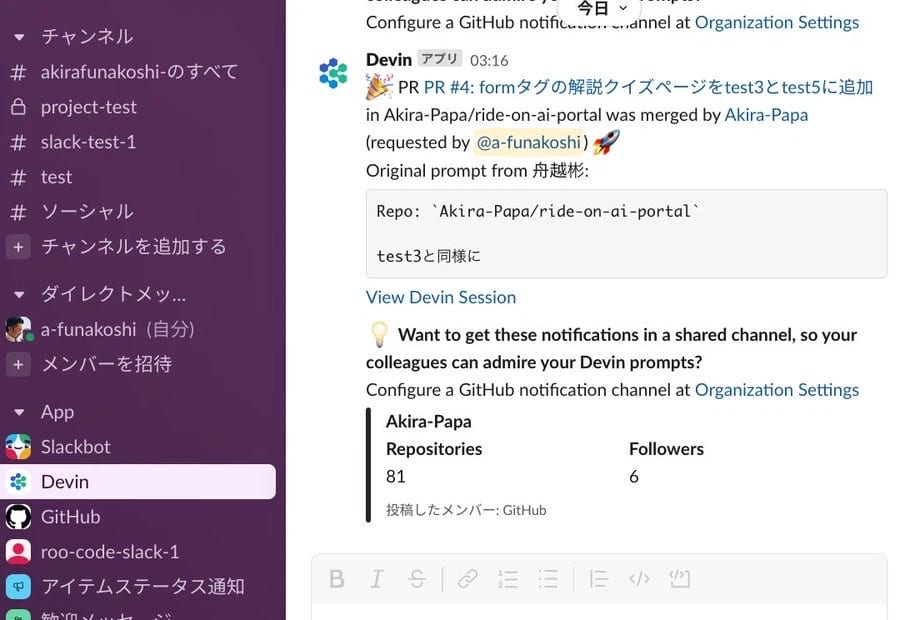Screen dimensions: 900x620
Task: Click the roo-code-slack-1 app icon
Action: (18, 552)
